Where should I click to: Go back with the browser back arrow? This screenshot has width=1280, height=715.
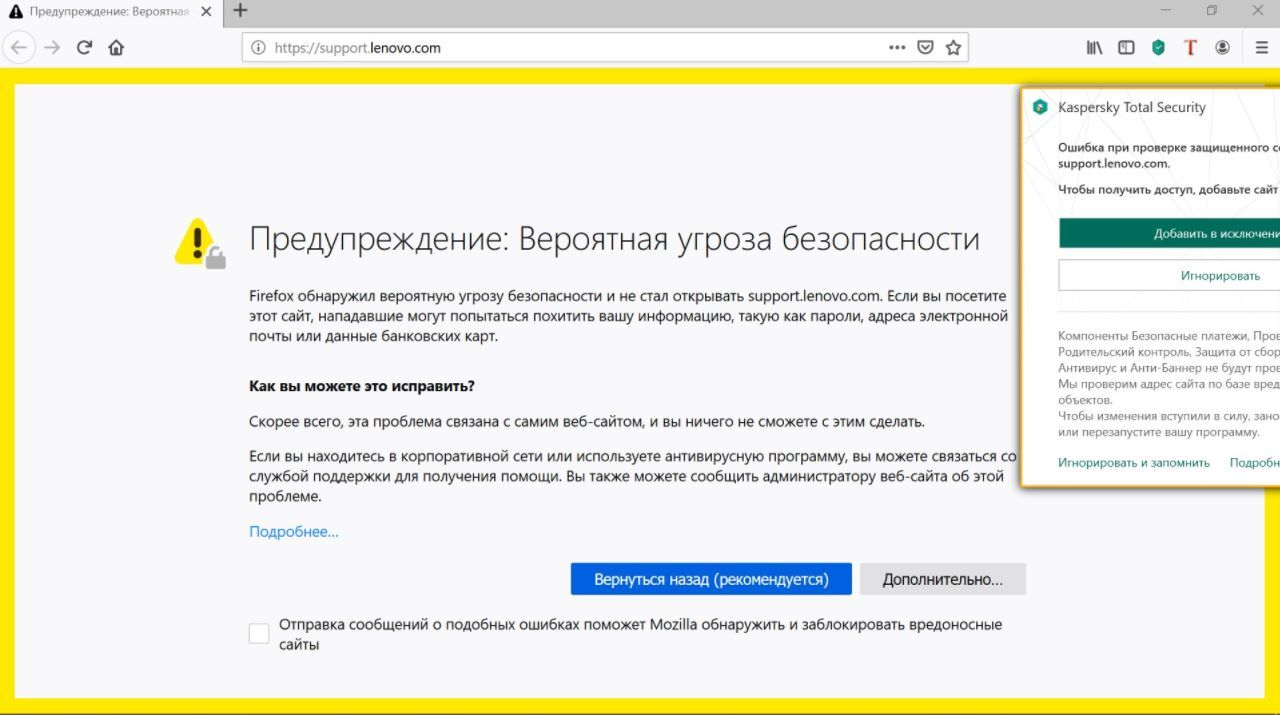19,47
